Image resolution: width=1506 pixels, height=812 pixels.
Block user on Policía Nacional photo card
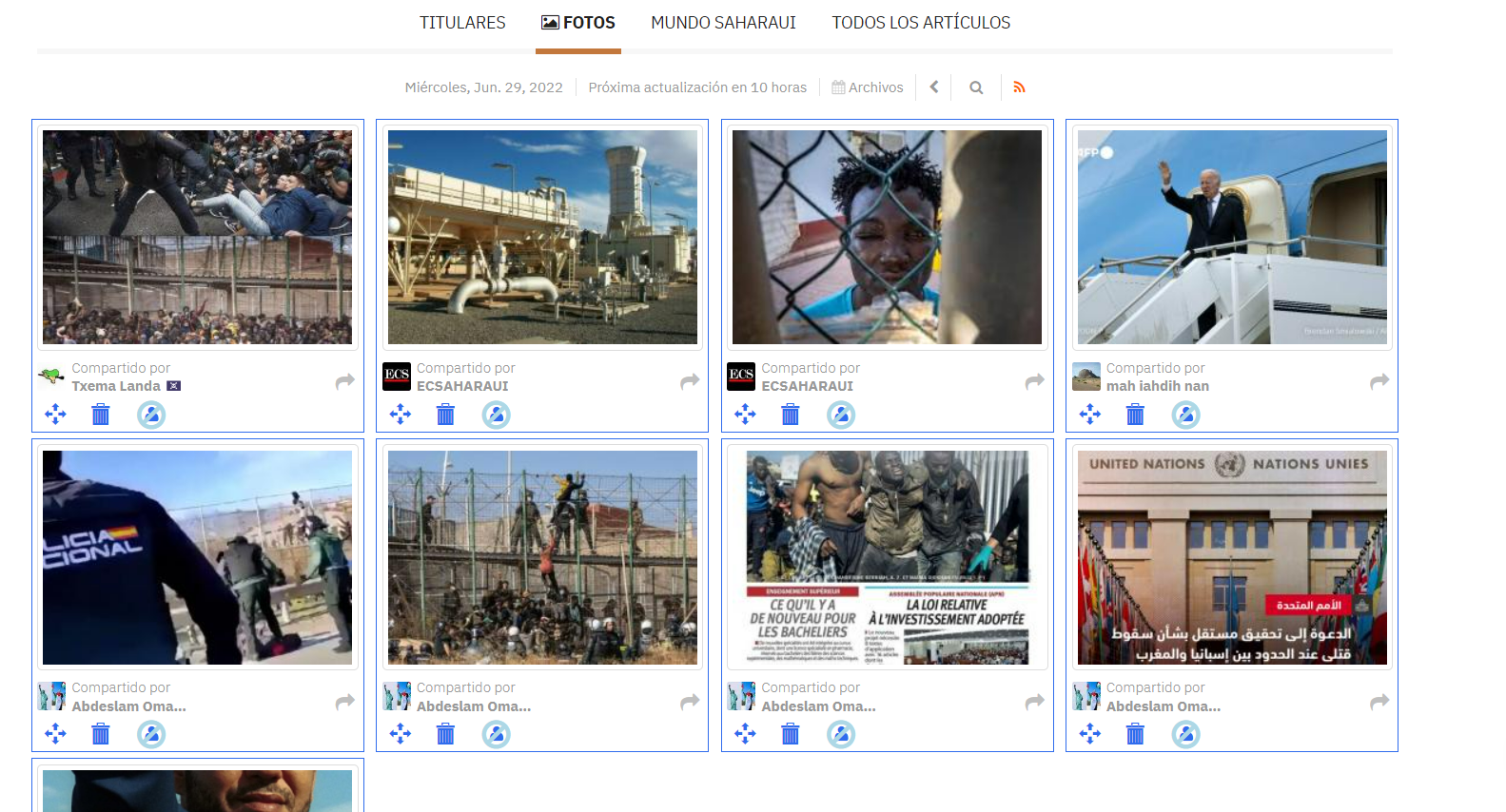pos(151,734)
